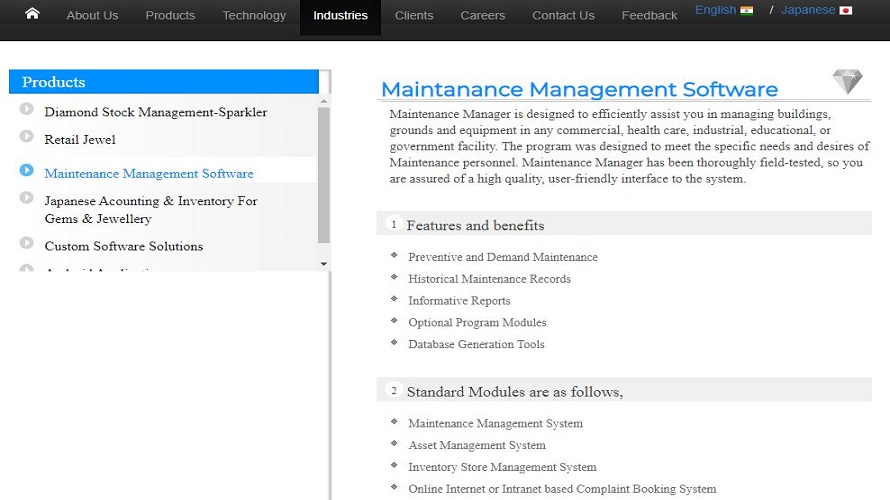Open Custom Software Solutions link
The image size is (890, 500).
point(124,246)
